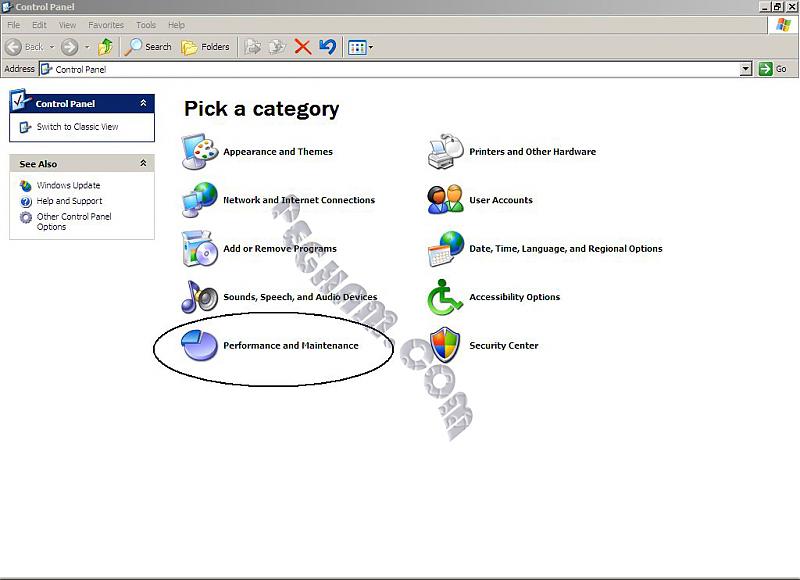The image size is (800, 580).
Task: Click the Printers and Other Hardware text
Action: [x=533, y=152]
